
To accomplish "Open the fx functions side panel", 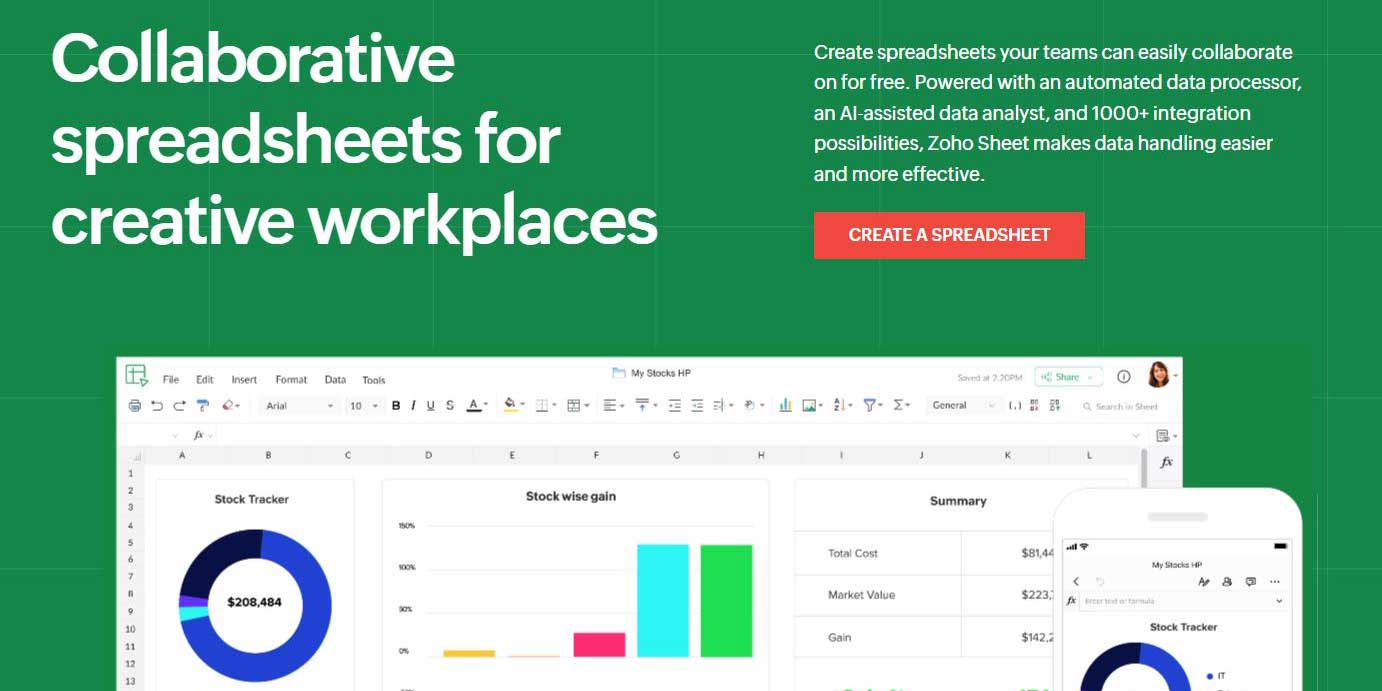I will click(x=1166, y=463).
